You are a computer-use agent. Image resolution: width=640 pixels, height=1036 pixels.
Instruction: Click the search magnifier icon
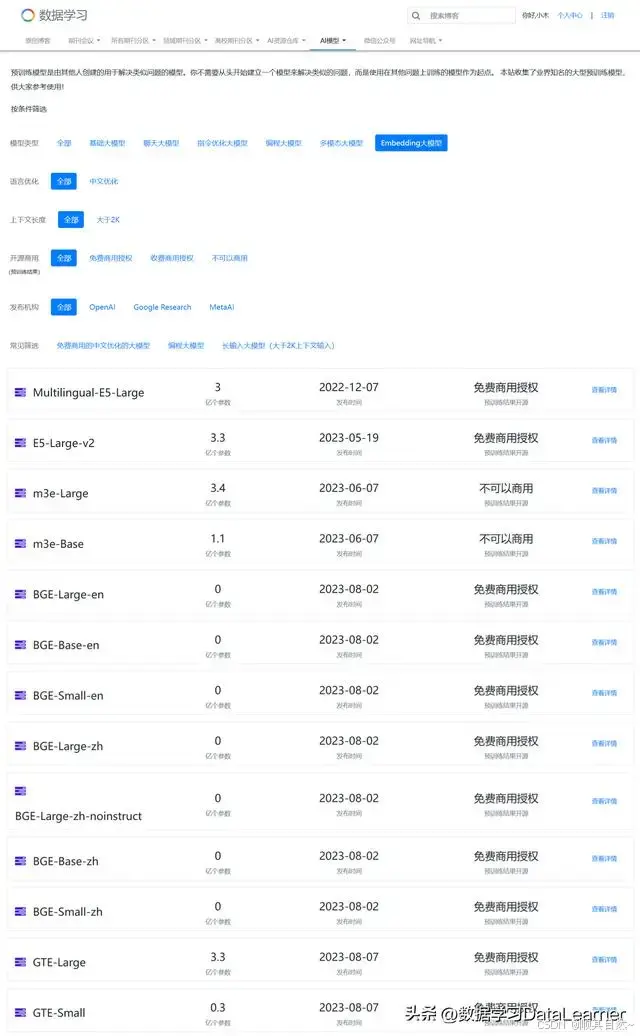(416, 15)
